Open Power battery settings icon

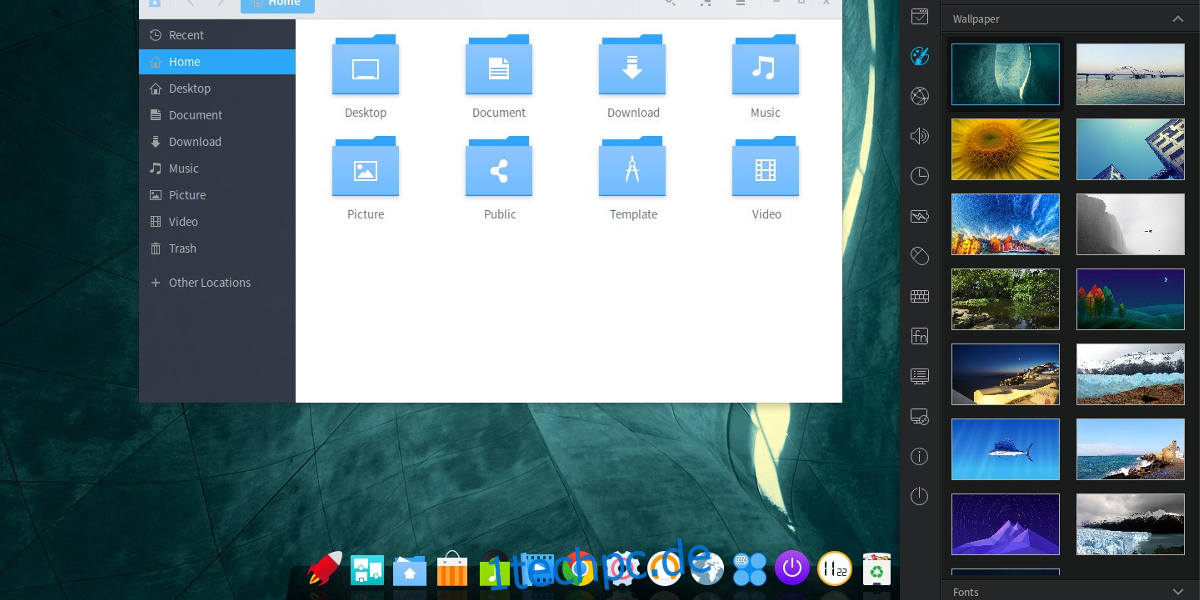pyautogui.click(x=920, y=216)
